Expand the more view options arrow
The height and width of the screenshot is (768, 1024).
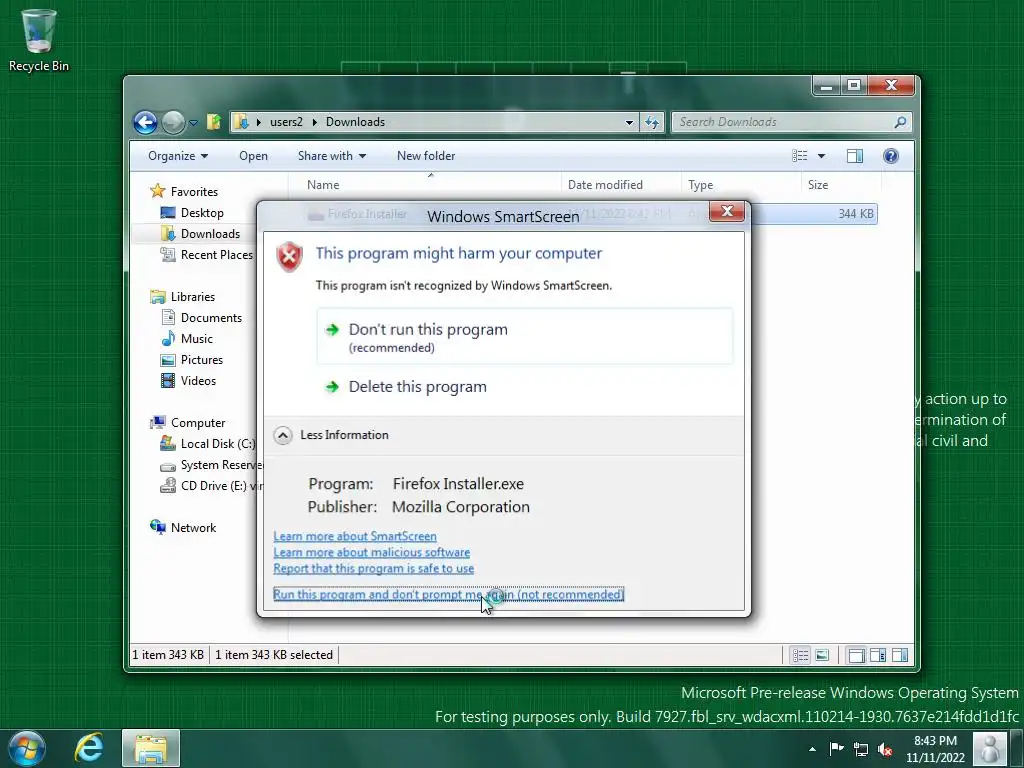pos(822,156)
